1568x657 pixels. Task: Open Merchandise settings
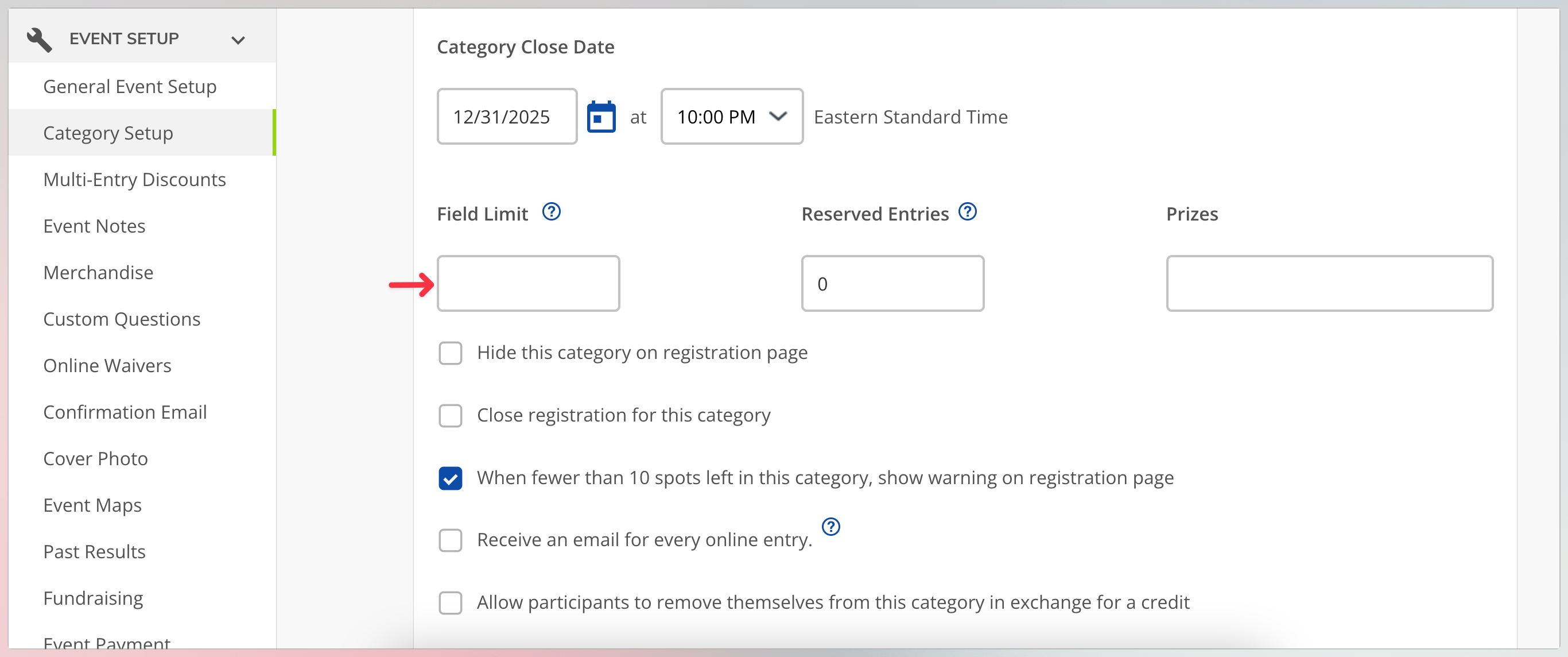[98, 273]
